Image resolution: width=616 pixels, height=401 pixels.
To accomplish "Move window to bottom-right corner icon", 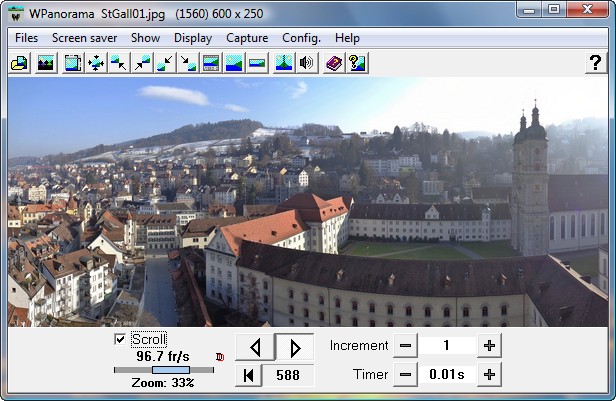I will pyautogui.click(x=188, y=63).
